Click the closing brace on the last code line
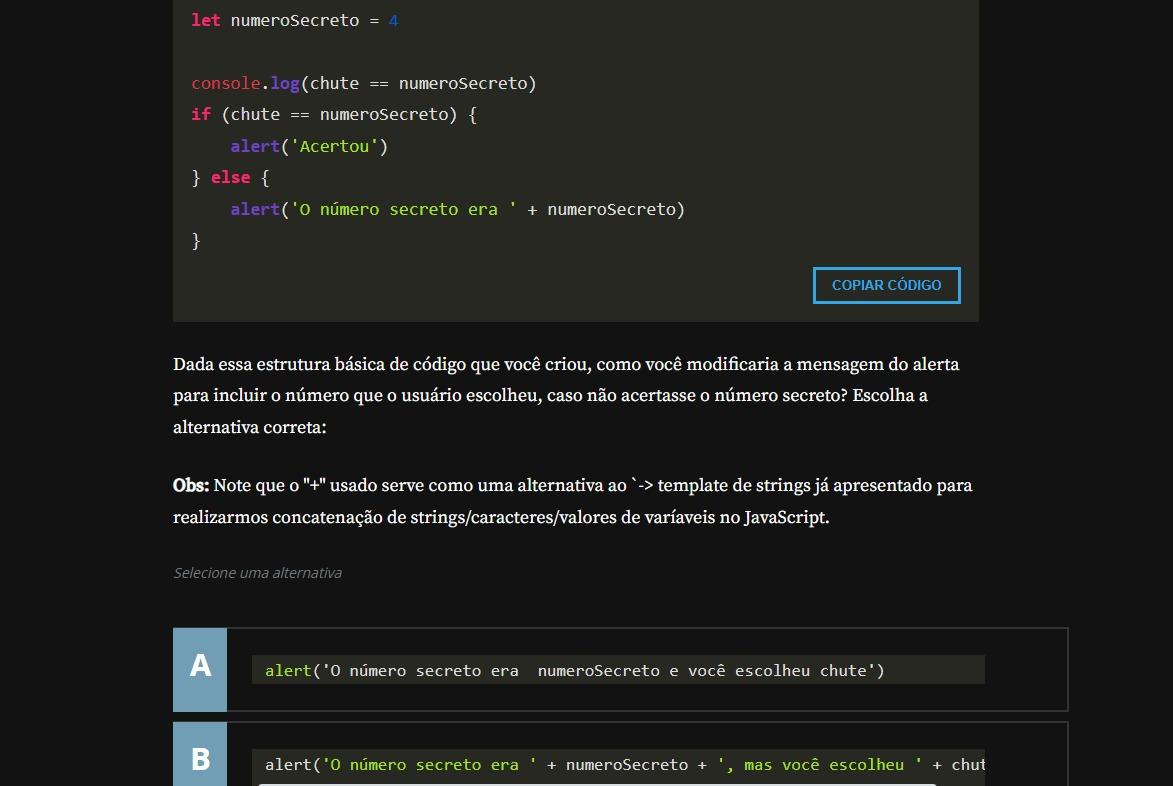The width and height of the screenshot is (1173, 786). click(196, 240)
